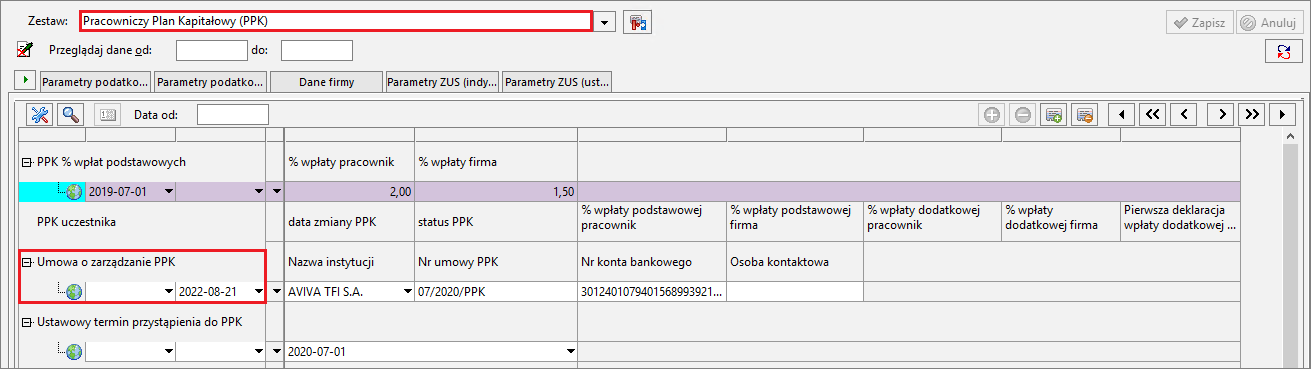Click the icon button next to Zestaw dropdown
The image size is (1311, 369).
637,22
